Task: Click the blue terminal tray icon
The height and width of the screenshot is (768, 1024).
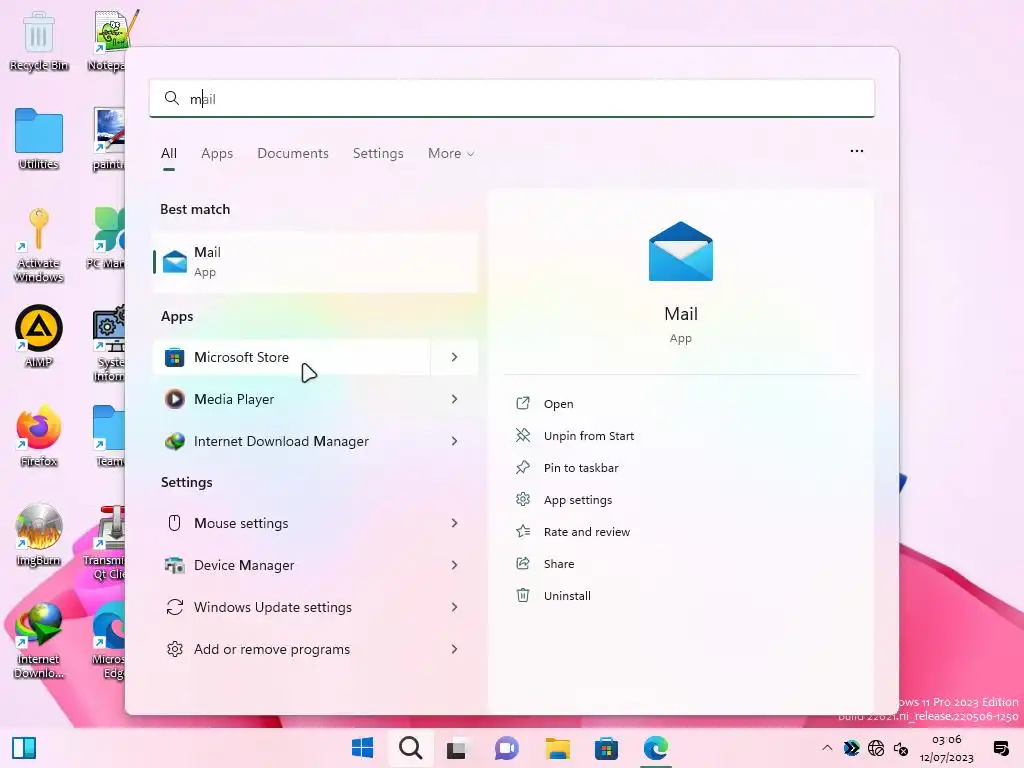Action: click(851, 748)
